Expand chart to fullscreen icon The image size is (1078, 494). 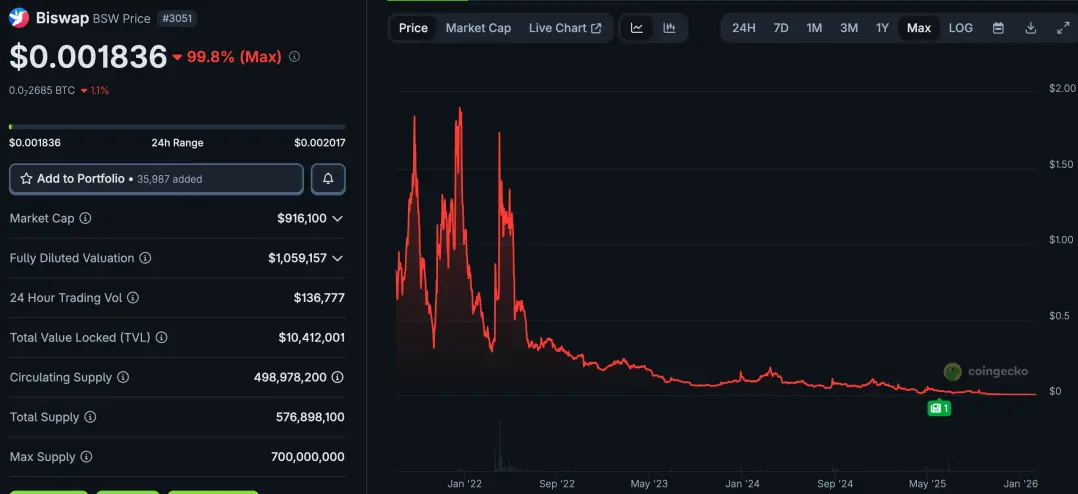(1062, 28)
